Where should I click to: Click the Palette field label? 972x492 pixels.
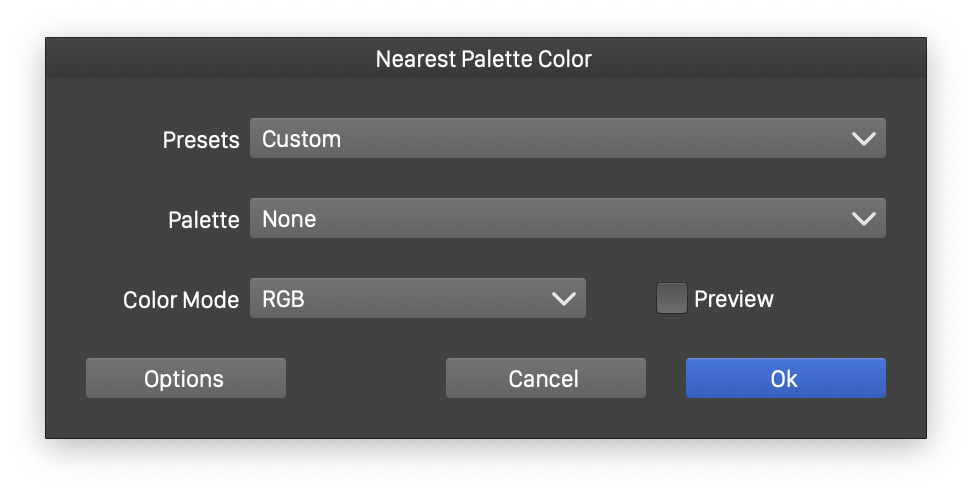(x=204, y=220)
